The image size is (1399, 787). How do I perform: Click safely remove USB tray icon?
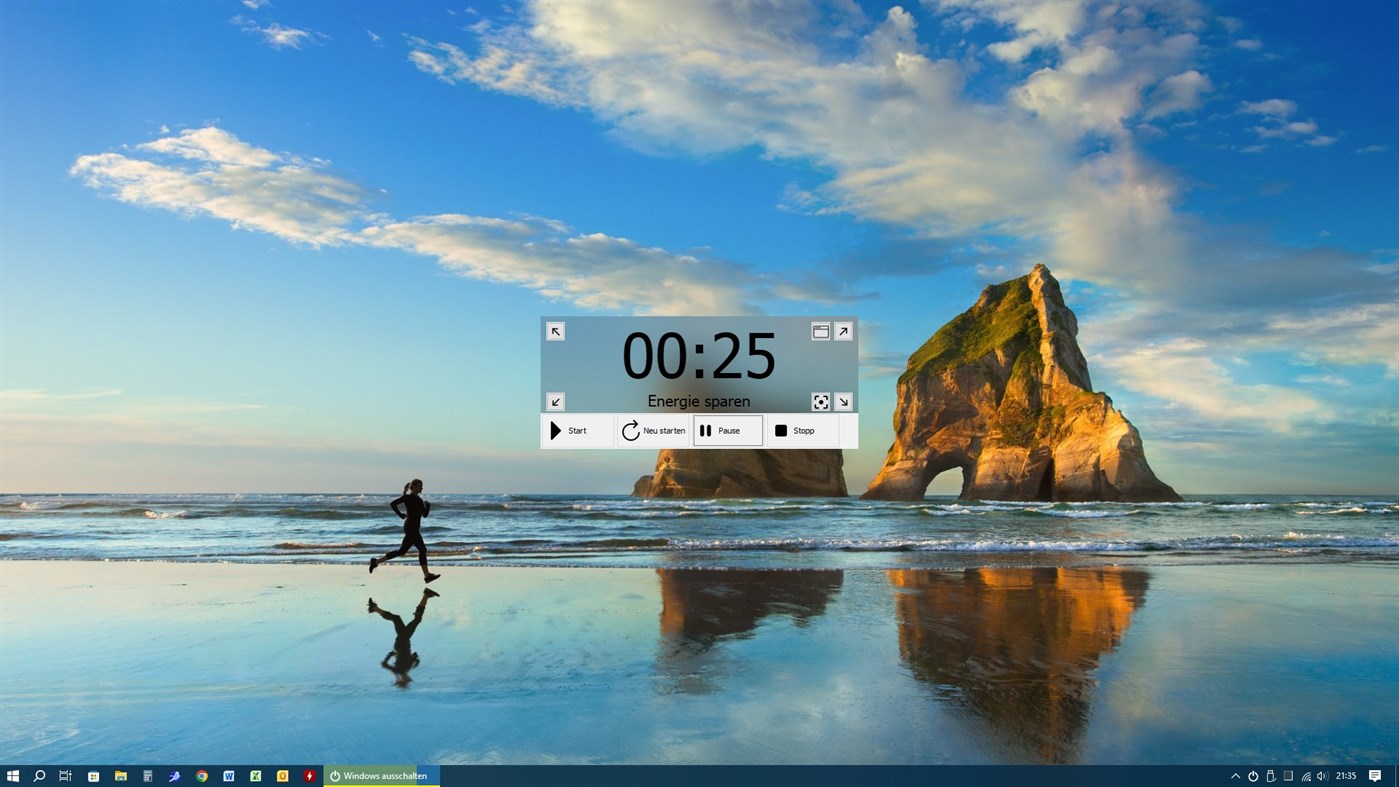(1271, 776)
